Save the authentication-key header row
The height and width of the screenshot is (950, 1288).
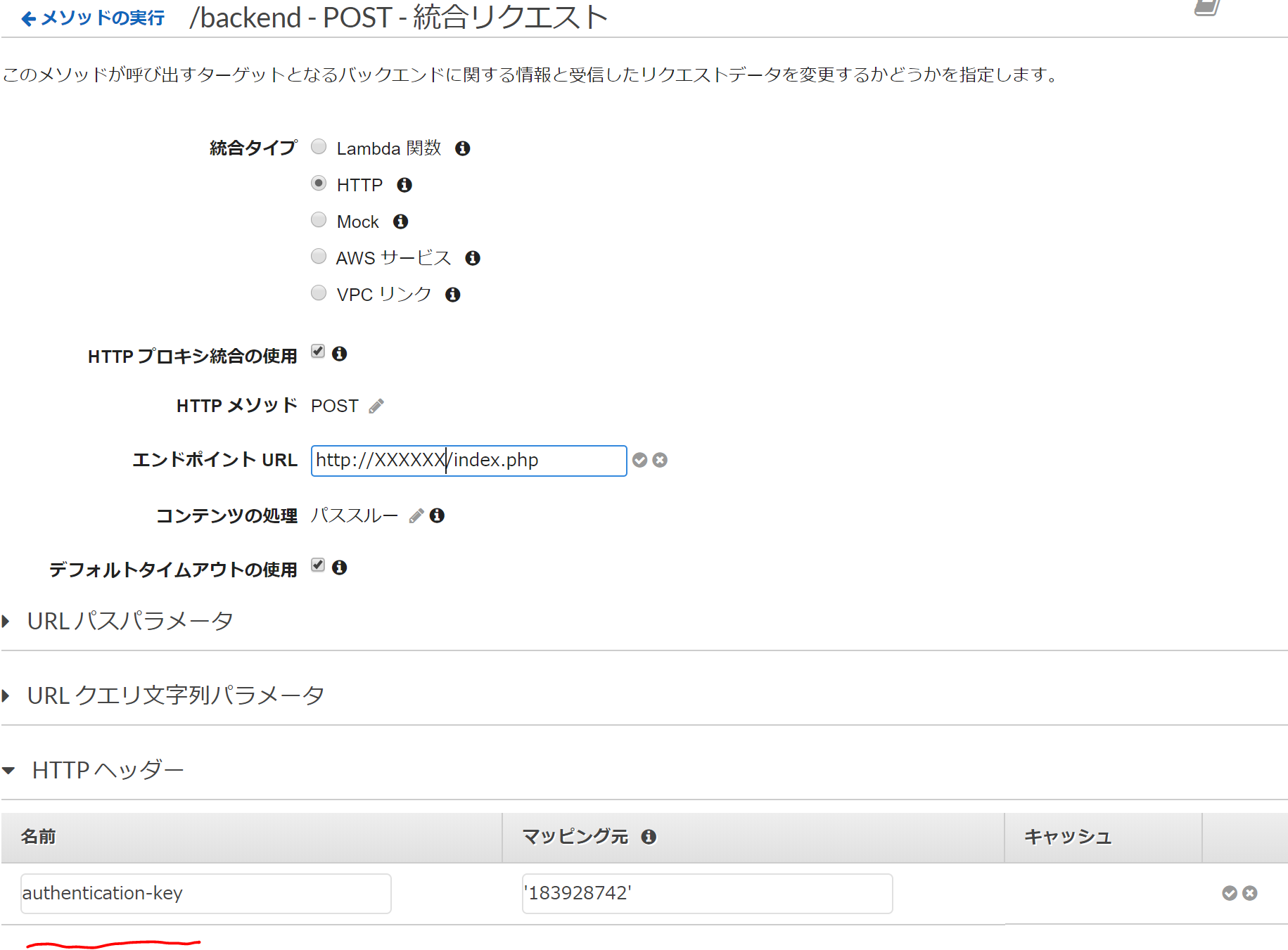click(x=1230, y=893)
